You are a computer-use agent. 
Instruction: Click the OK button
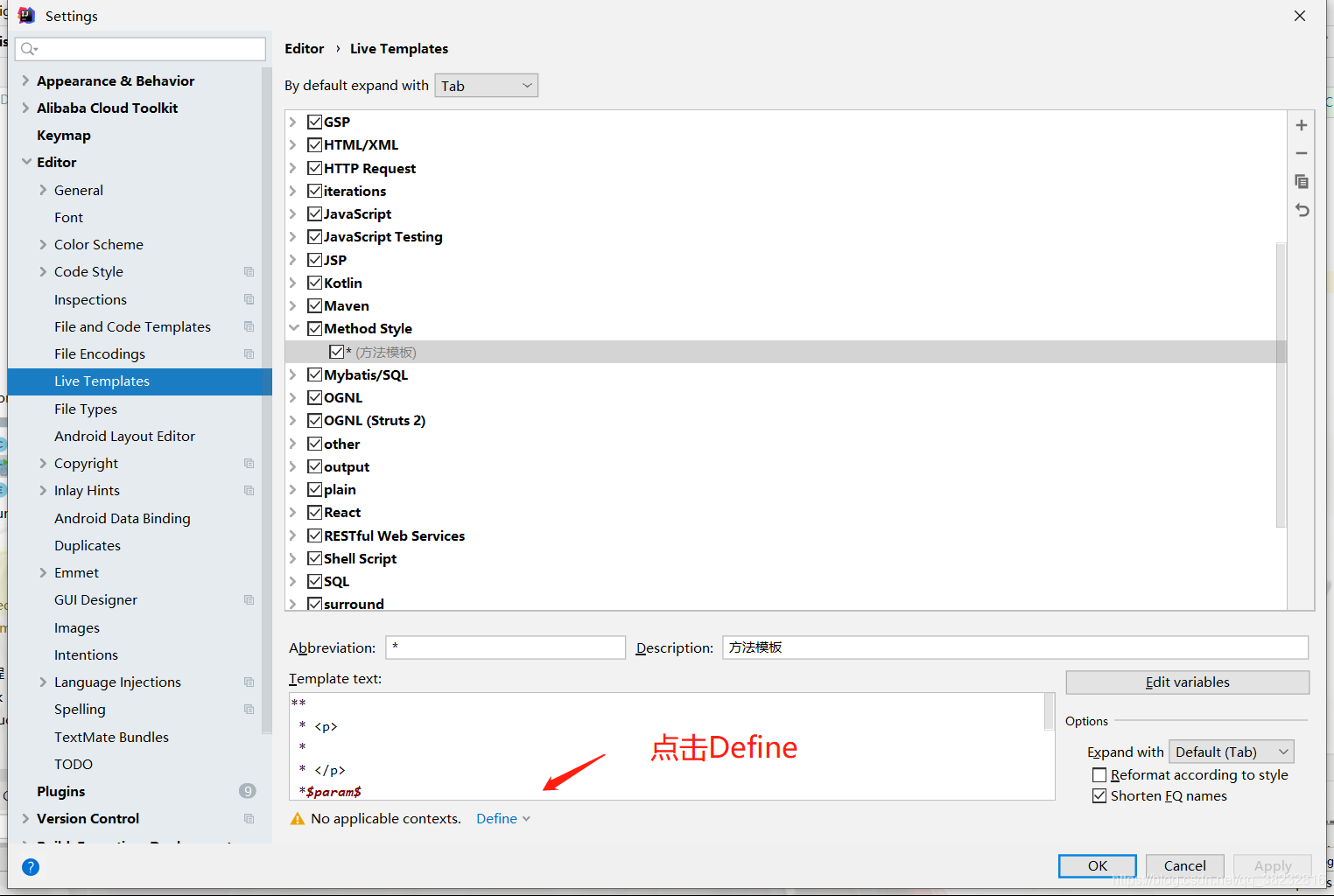pyautogui.click(x=1098, y=865)
